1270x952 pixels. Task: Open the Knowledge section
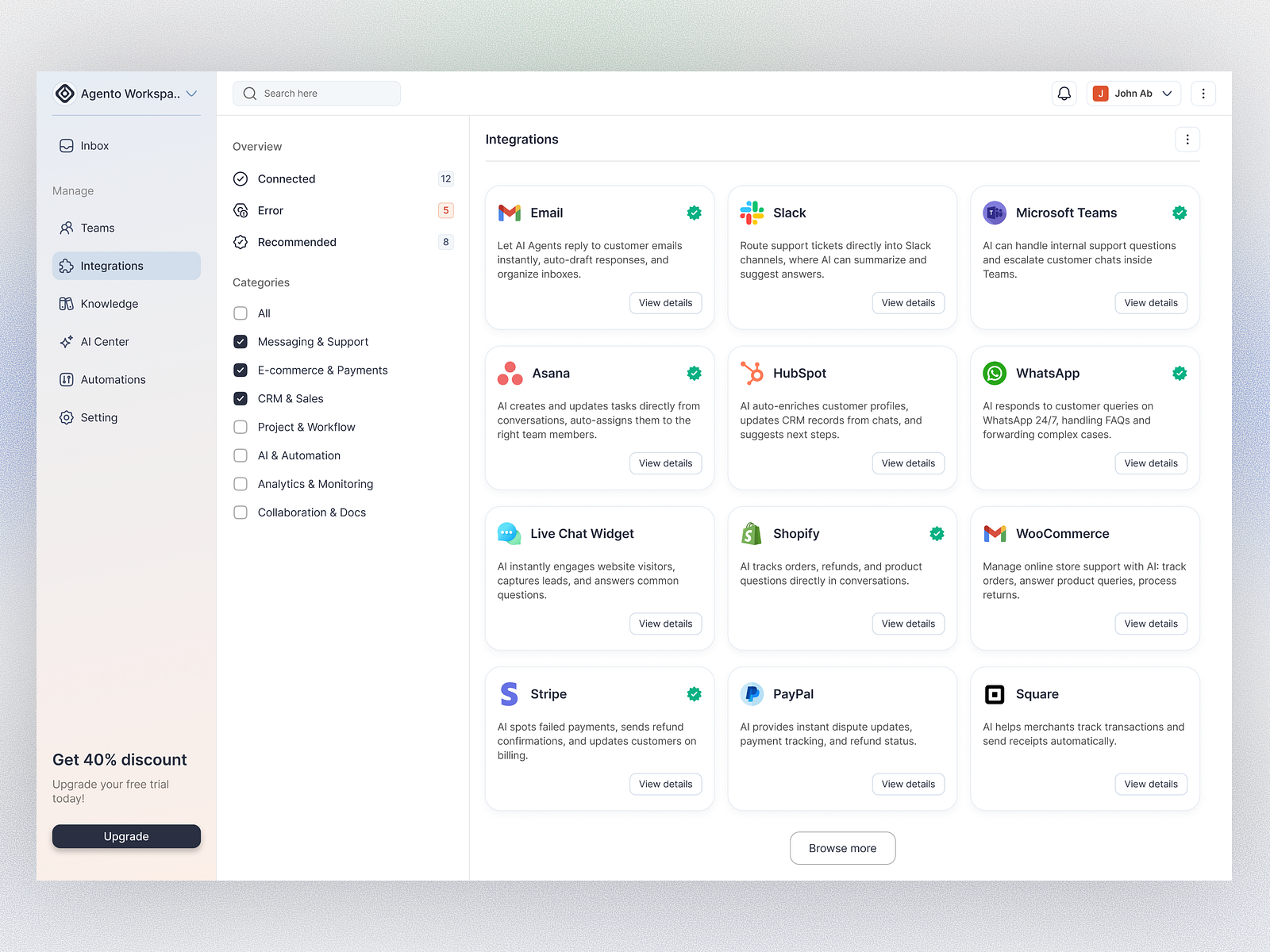pos(108,303)
